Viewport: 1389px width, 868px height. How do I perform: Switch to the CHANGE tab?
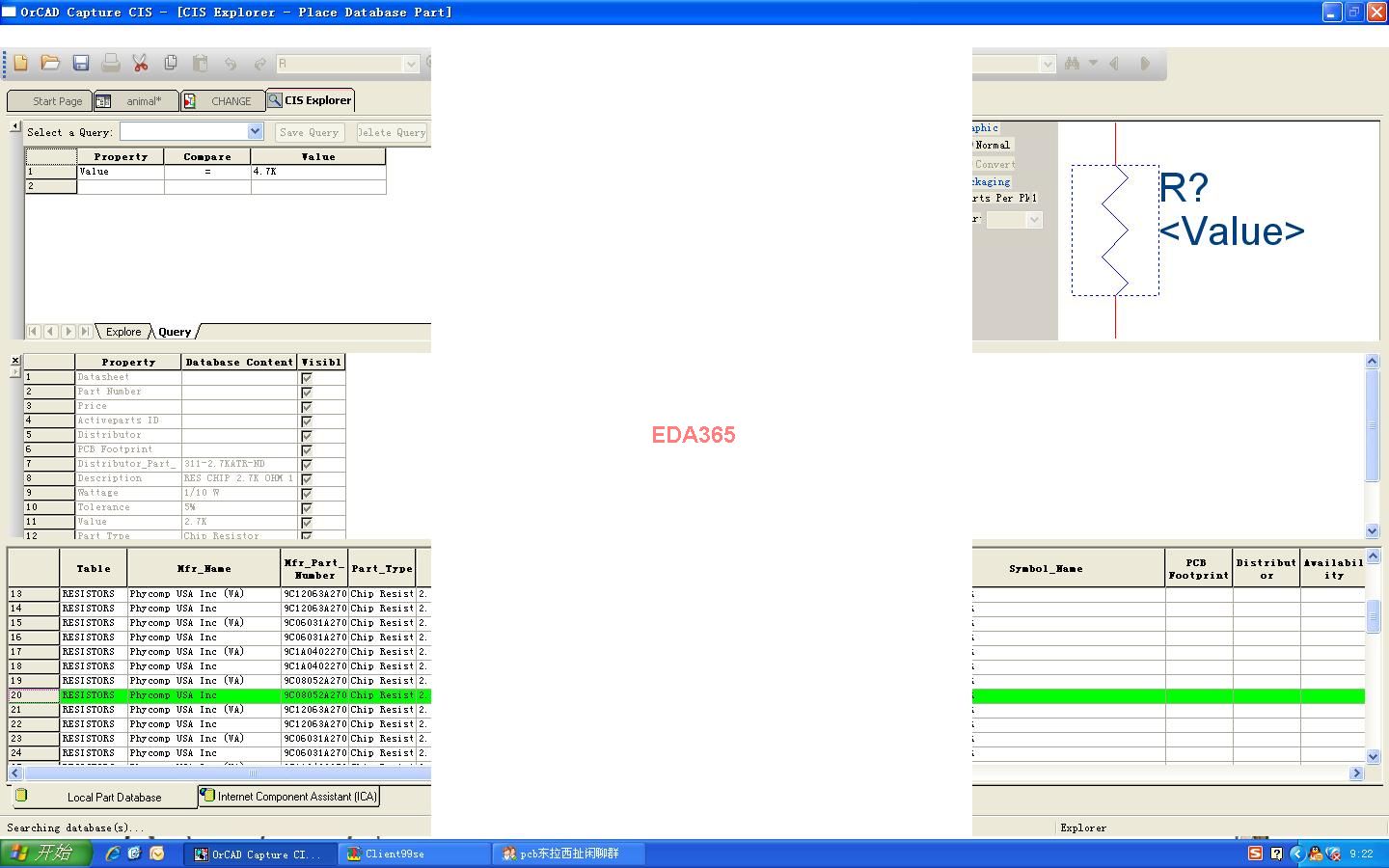pos(223,101)
